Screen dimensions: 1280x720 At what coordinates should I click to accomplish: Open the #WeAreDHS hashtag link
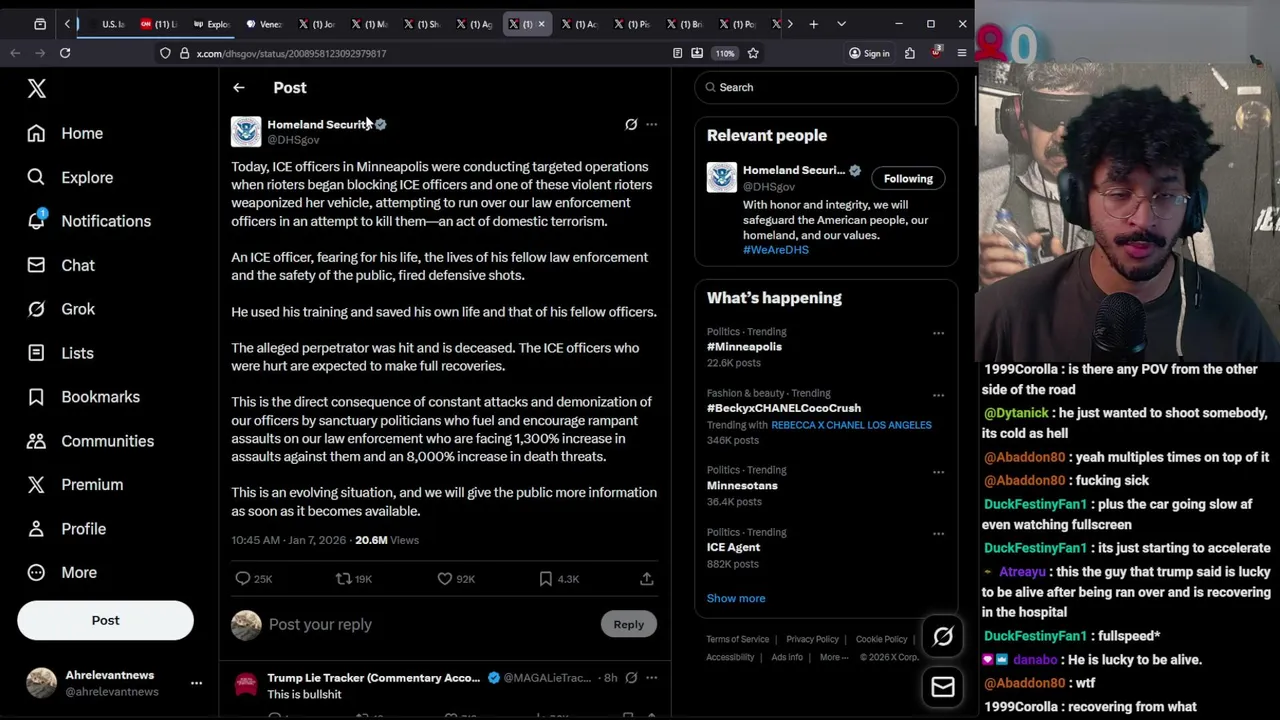coord(776,250)
